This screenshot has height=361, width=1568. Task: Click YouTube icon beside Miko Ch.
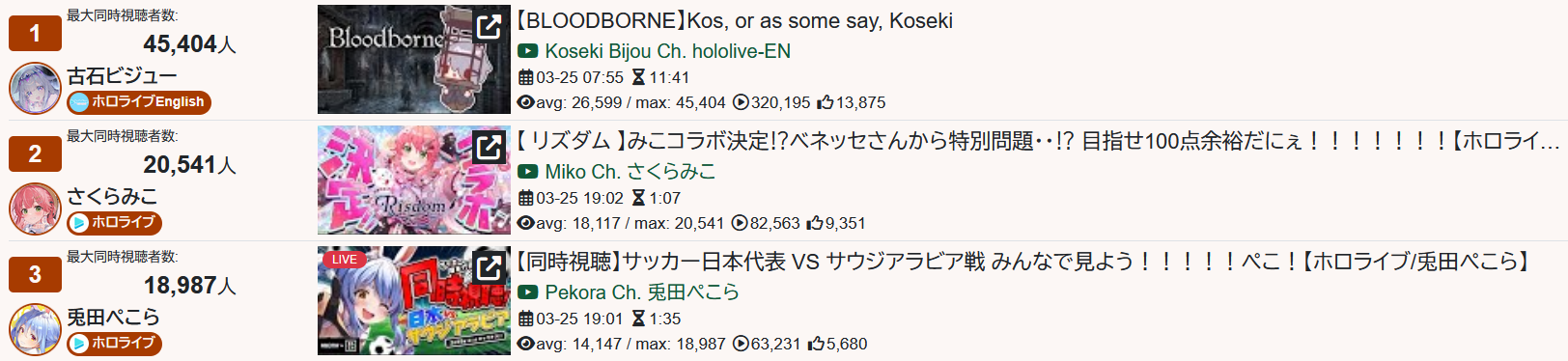527,172
